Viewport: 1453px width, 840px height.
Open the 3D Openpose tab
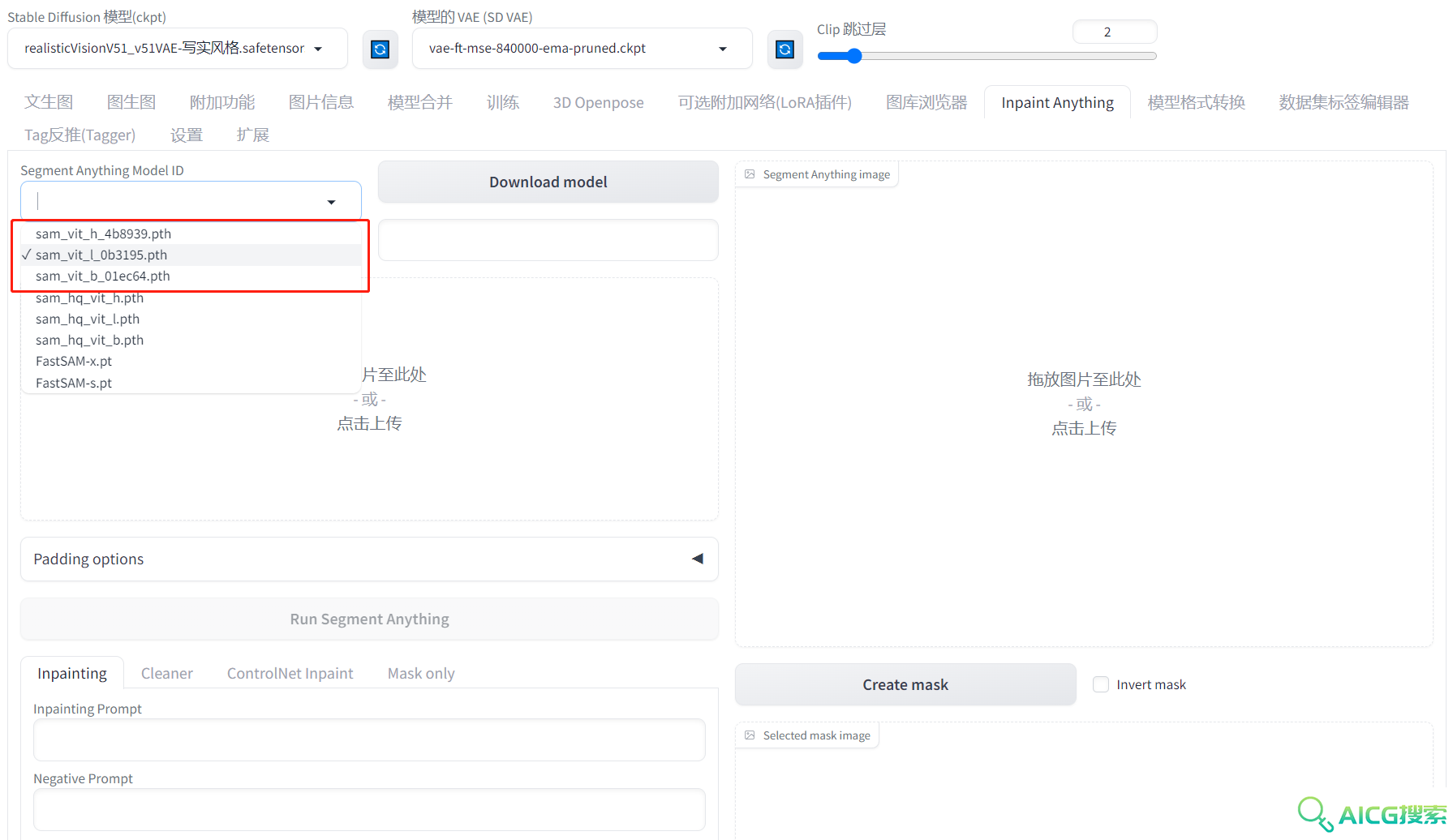[x=599, y=102]
